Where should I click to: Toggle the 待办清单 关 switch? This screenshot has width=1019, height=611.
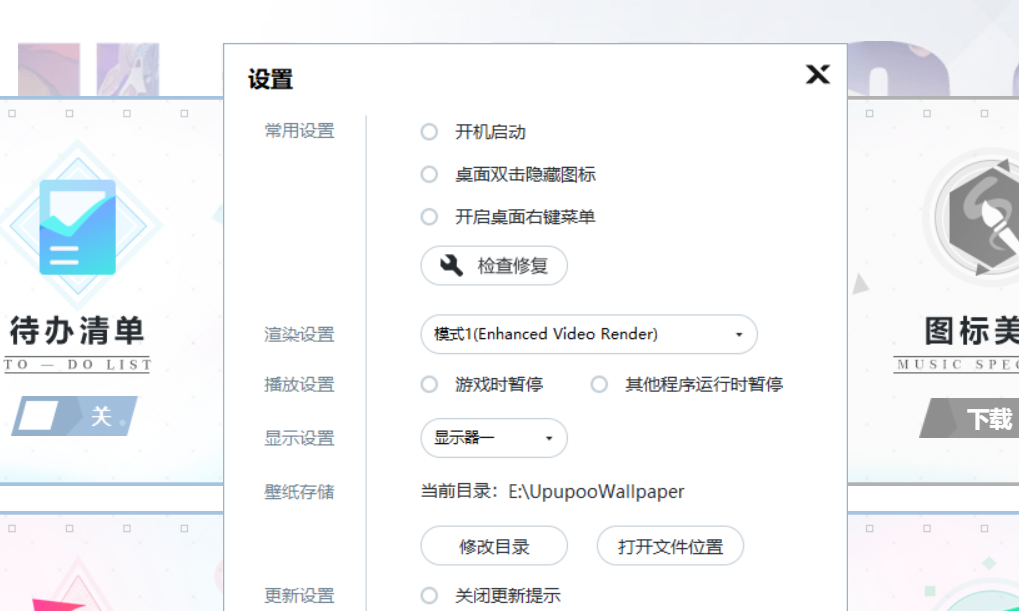[74, 416]
